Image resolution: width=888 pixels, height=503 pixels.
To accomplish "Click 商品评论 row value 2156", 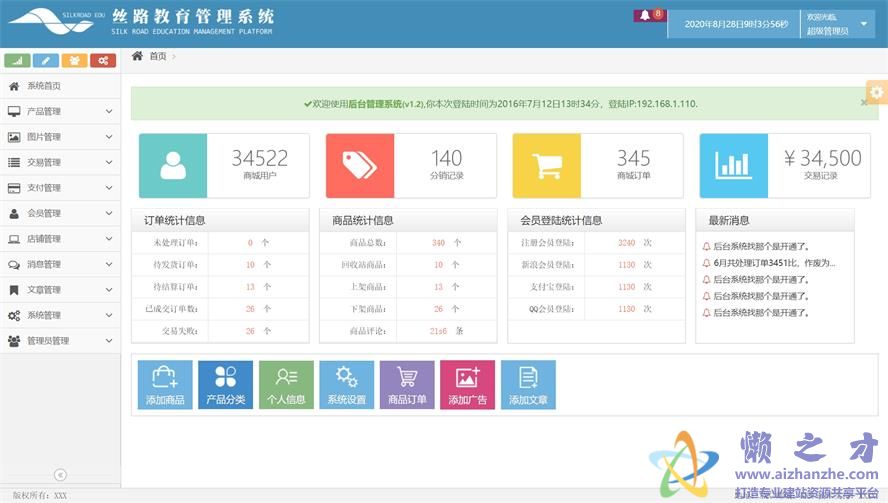I will 438,331.
